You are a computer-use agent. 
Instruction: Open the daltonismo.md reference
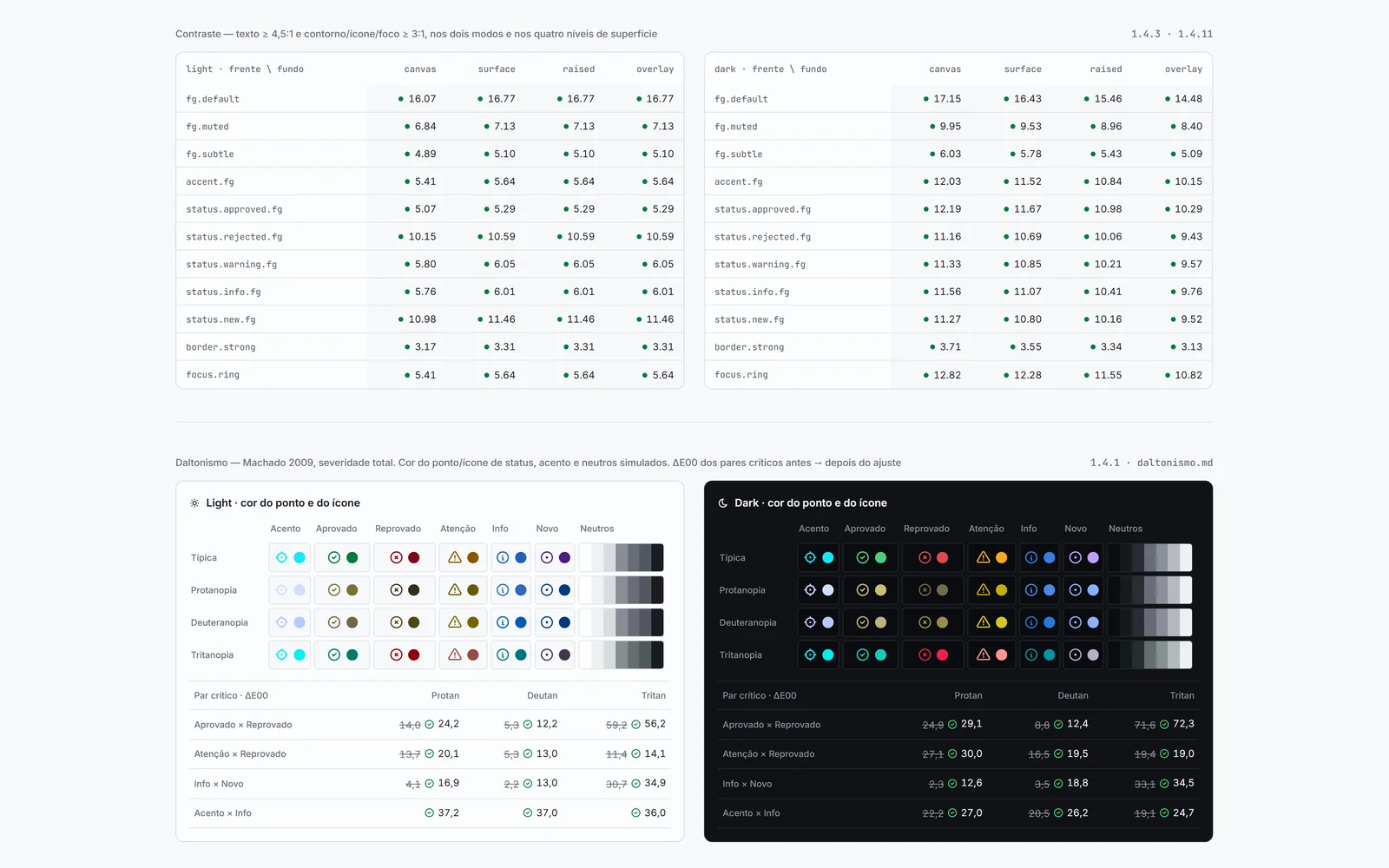1175,463
